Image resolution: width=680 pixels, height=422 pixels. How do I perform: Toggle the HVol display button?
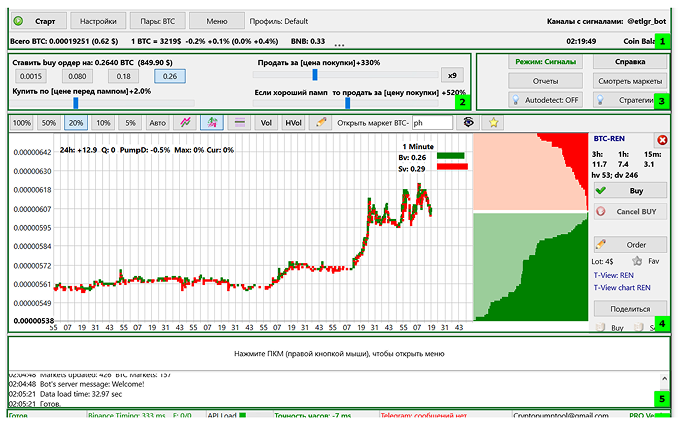(x=293, y=122)
